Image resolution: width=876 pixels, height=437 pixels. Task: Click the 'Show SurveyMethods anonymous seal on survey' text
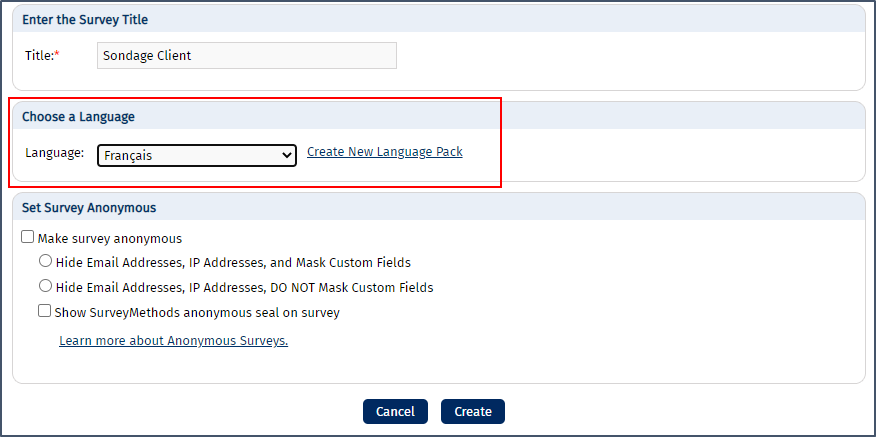197,312
